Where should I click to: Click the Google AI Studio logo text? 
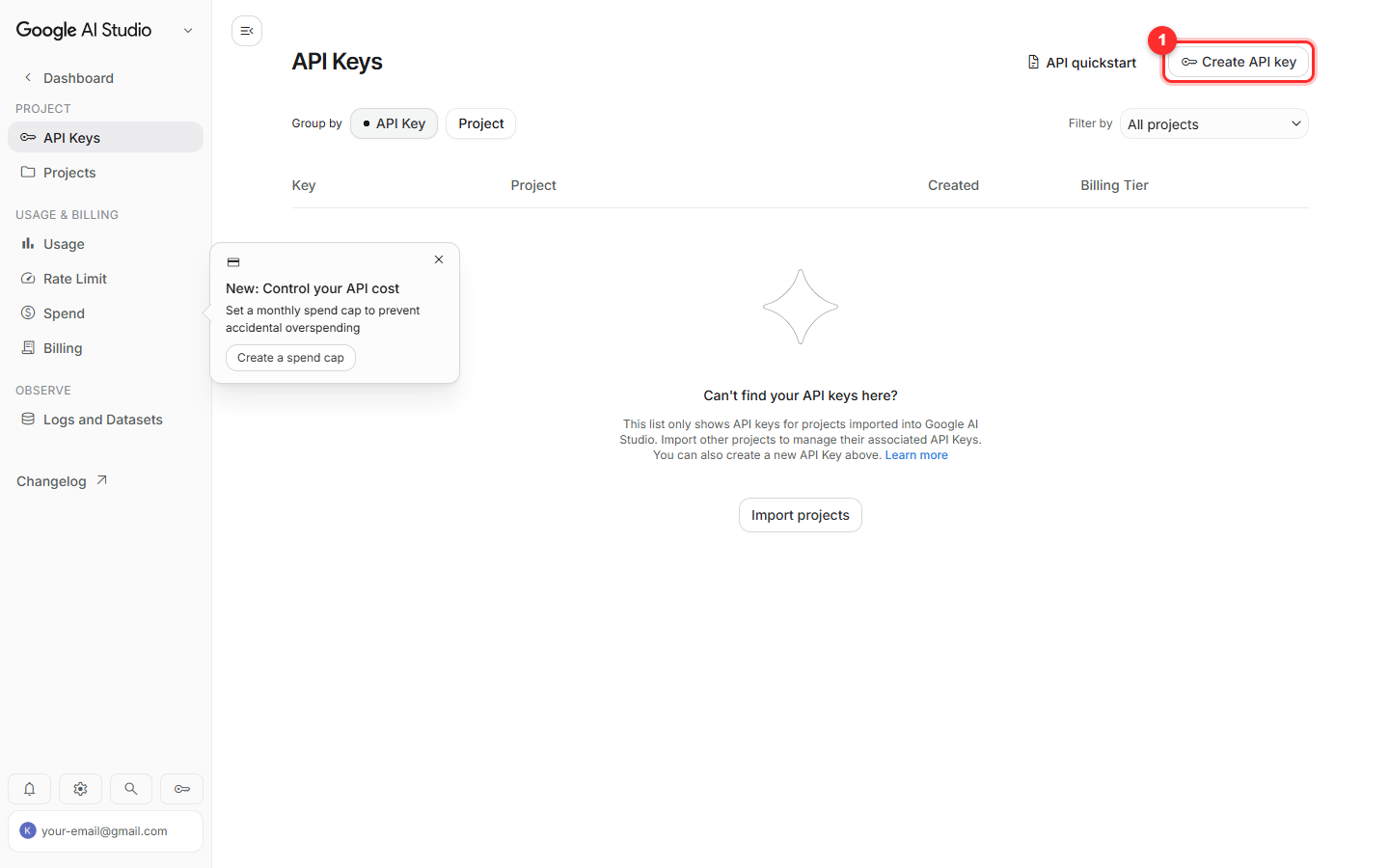pyautogui.click(x=84, y=30)
